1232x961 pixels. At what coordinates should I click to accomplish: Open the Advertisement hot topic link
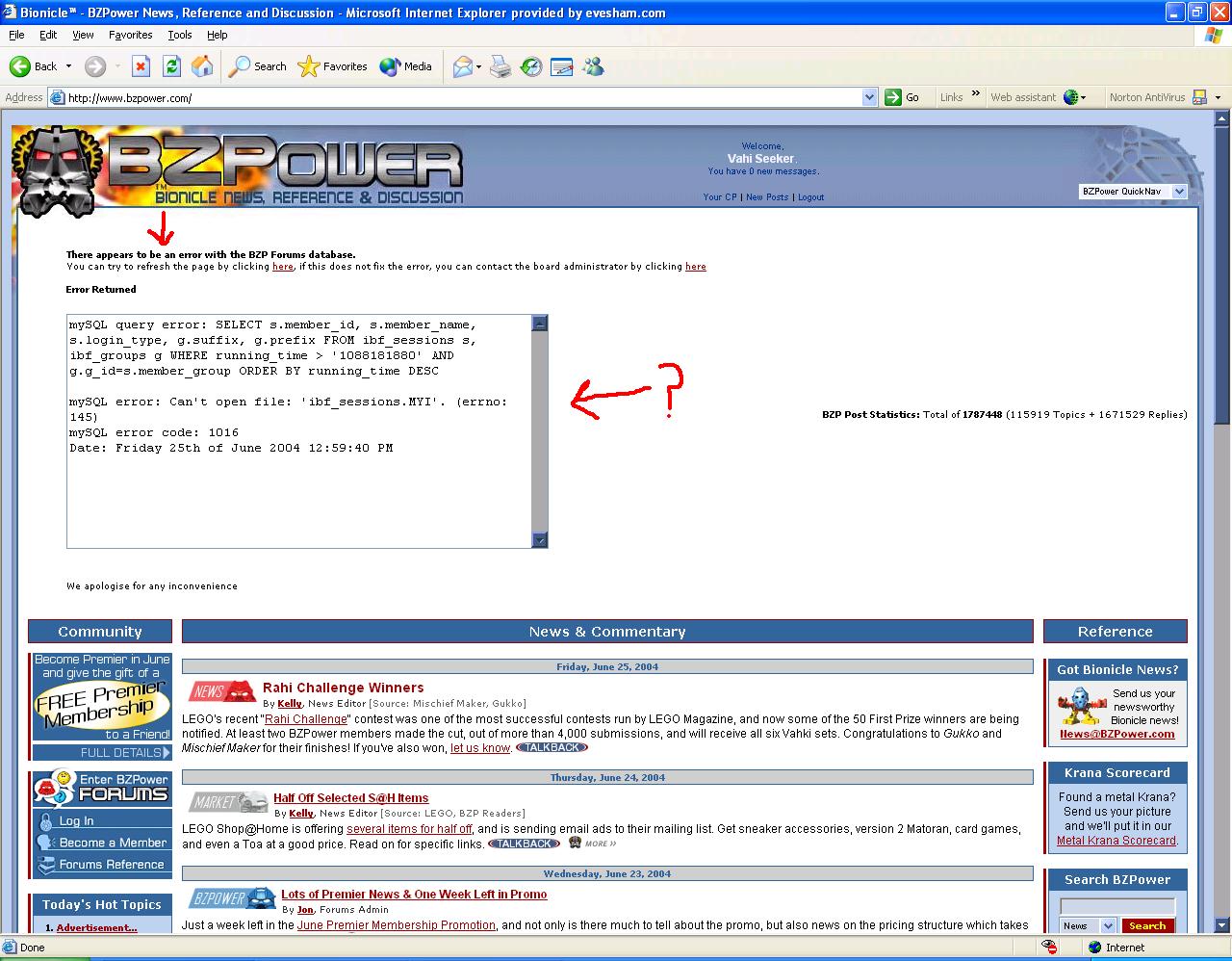pos(96,928)
